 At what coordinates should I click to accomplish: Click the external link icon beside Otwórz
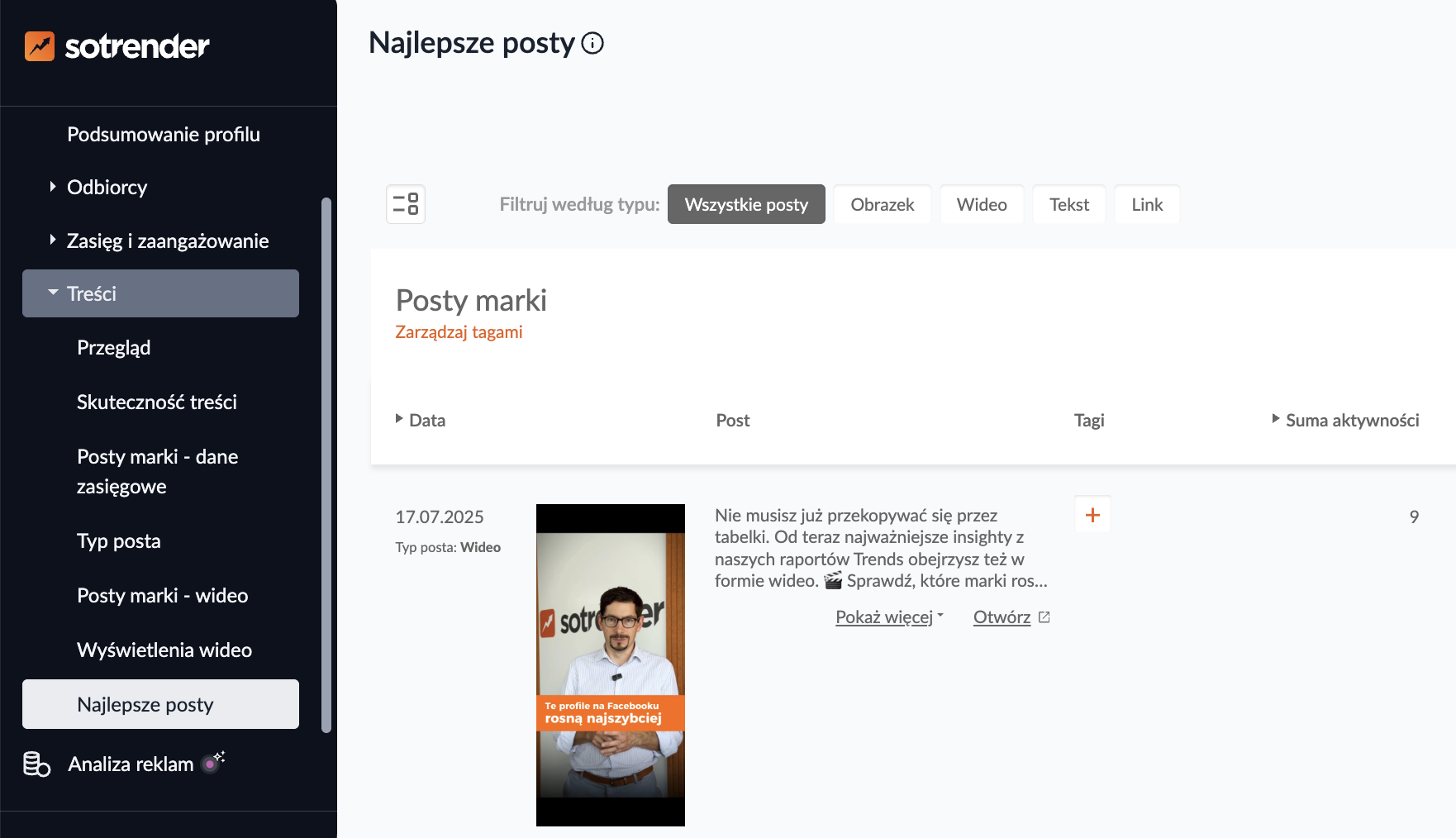click(x=1044, y=617)
